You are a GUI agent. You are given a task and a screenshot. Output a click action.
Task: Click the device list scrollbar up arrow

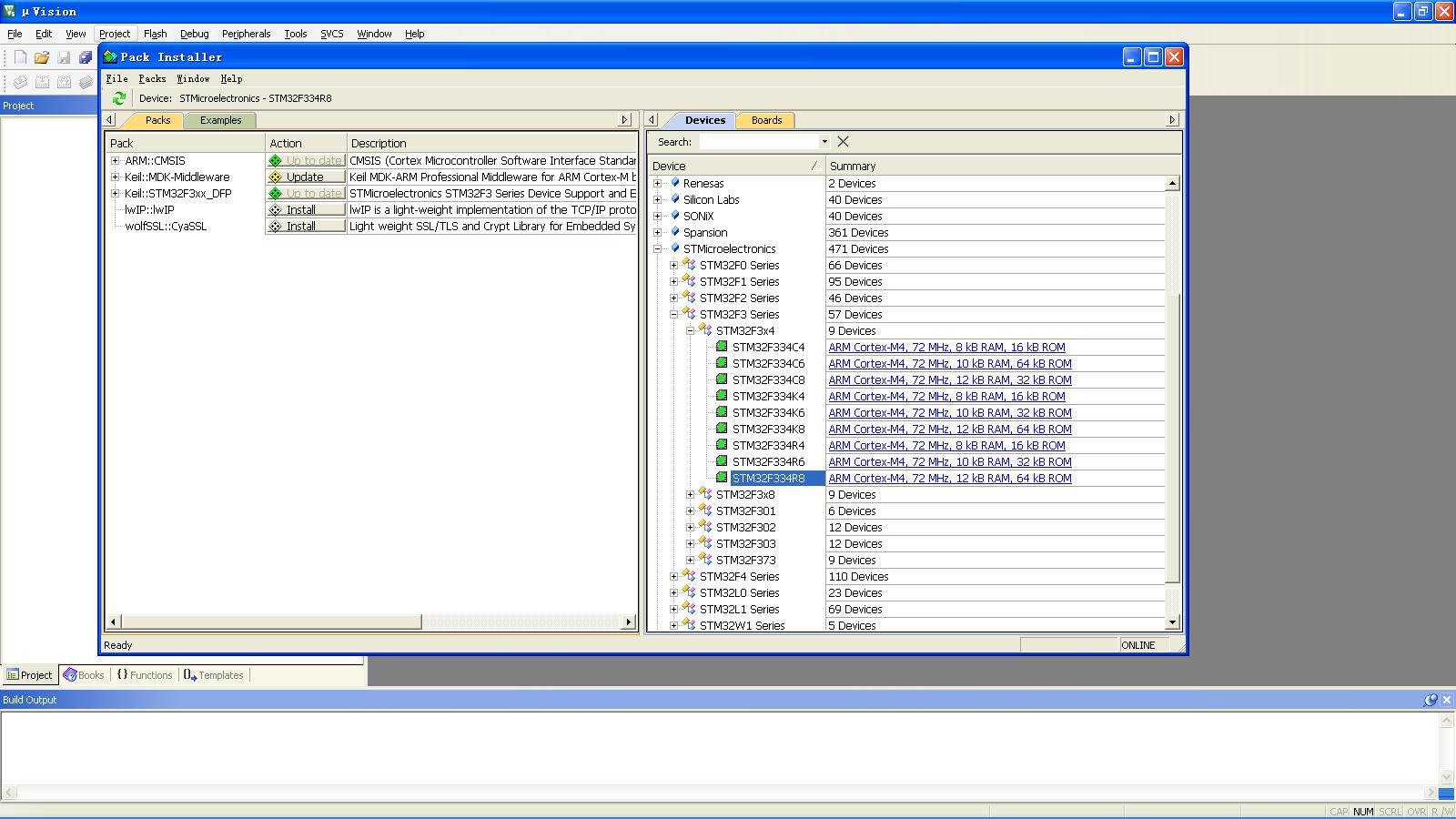coord(1172,184)
